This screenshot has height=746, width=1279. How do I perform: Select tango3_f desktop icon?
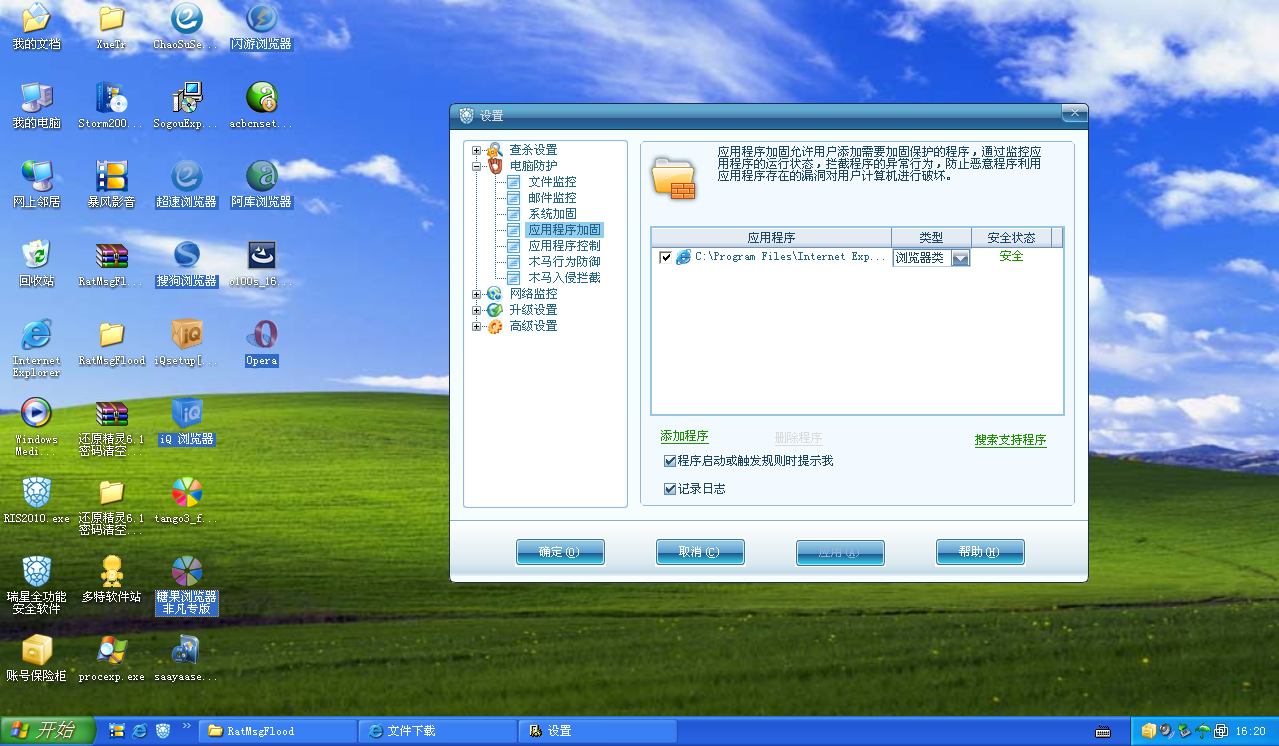186,500
